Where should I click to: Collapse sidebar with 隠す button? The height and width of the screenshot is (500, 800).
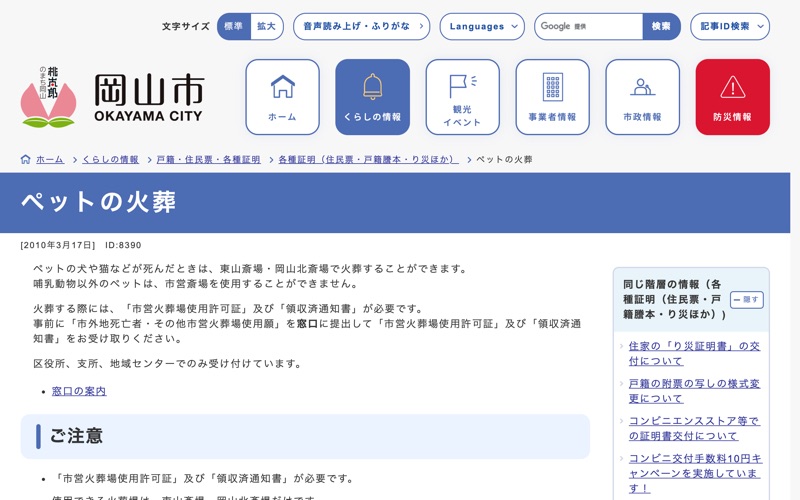click(747, 300)
